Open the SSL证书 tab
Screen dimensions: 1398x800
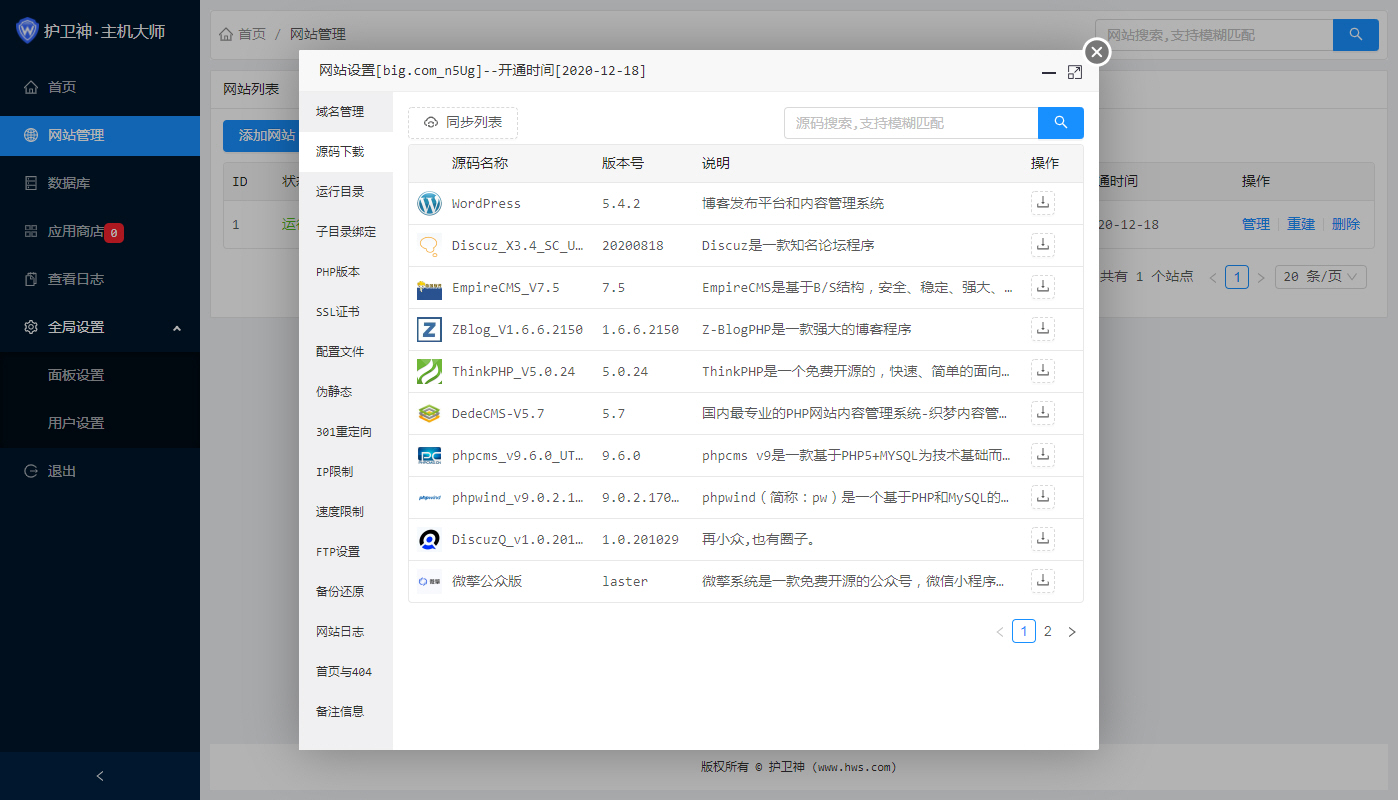(346, 312)
